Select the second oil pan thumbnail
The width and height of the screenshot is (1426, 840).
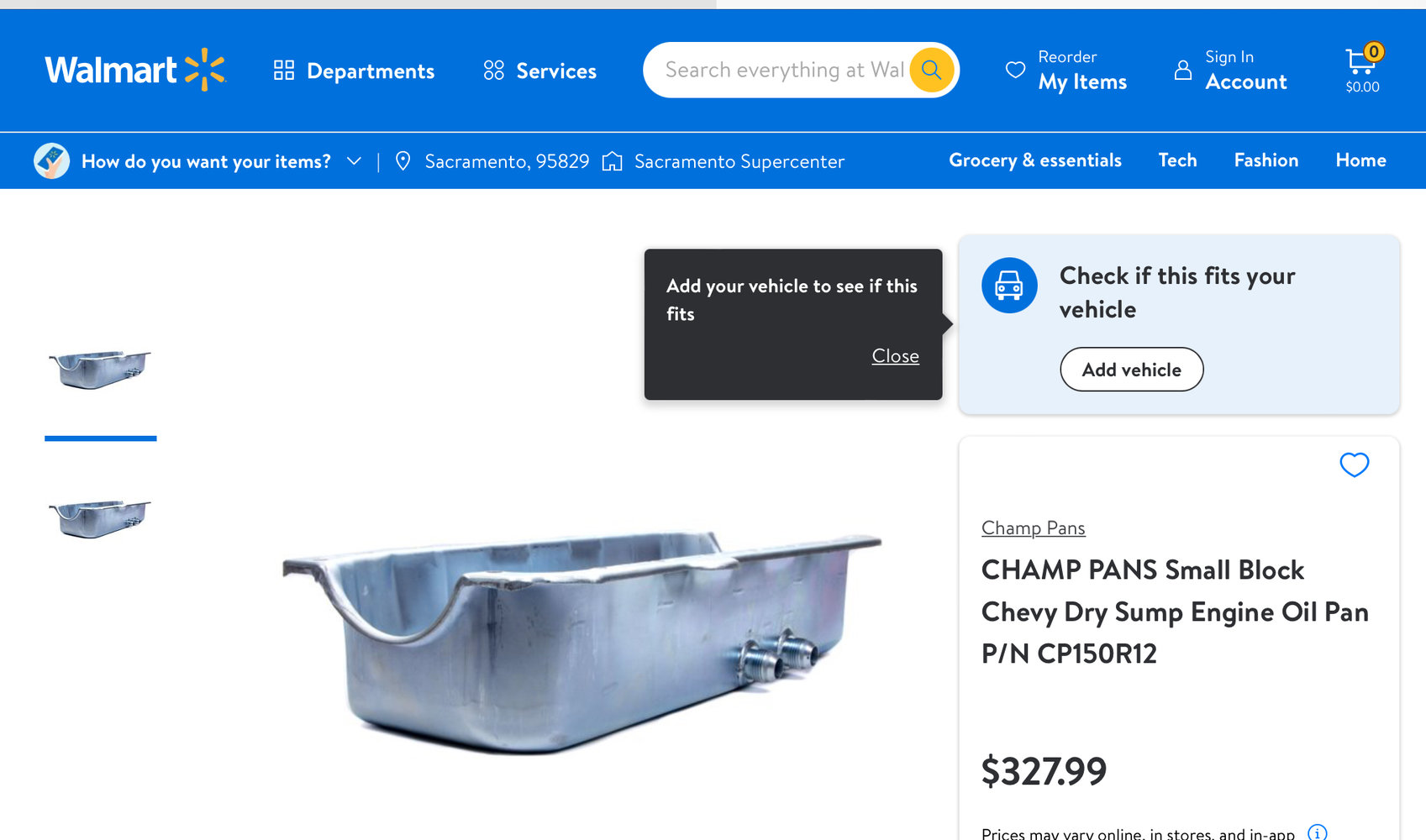click(x=100, y=517)
